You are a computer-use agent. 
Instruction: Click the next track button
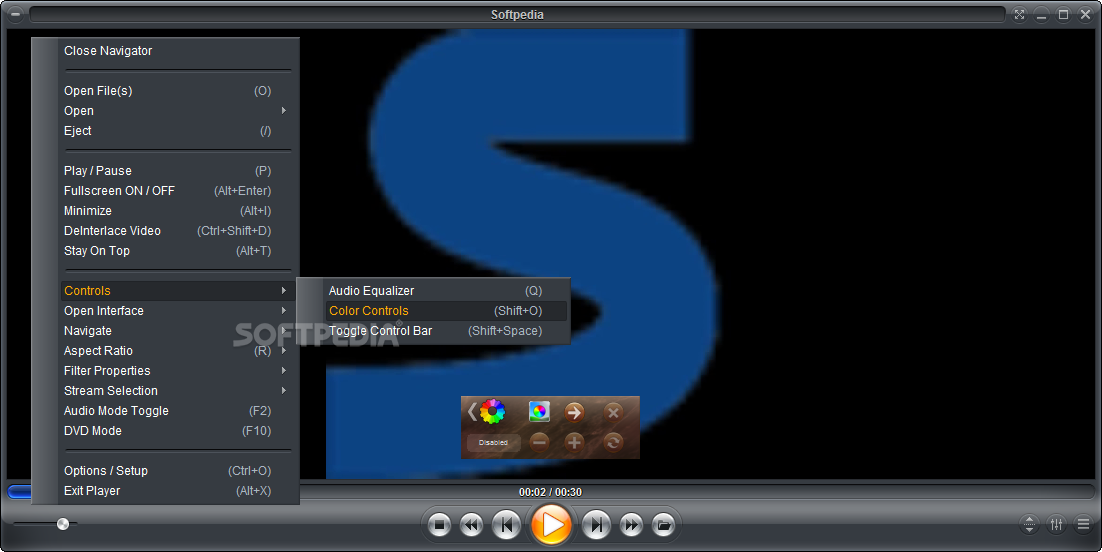point(596,525)
